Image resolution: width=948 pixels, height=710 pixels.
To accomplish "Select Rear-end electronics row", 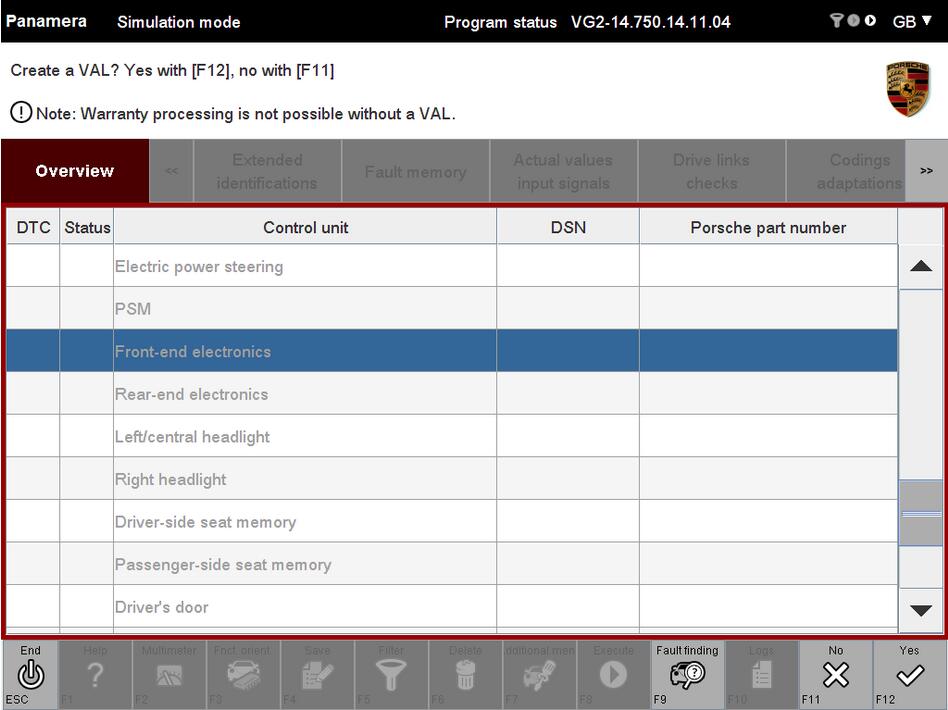I will (452, 394).
